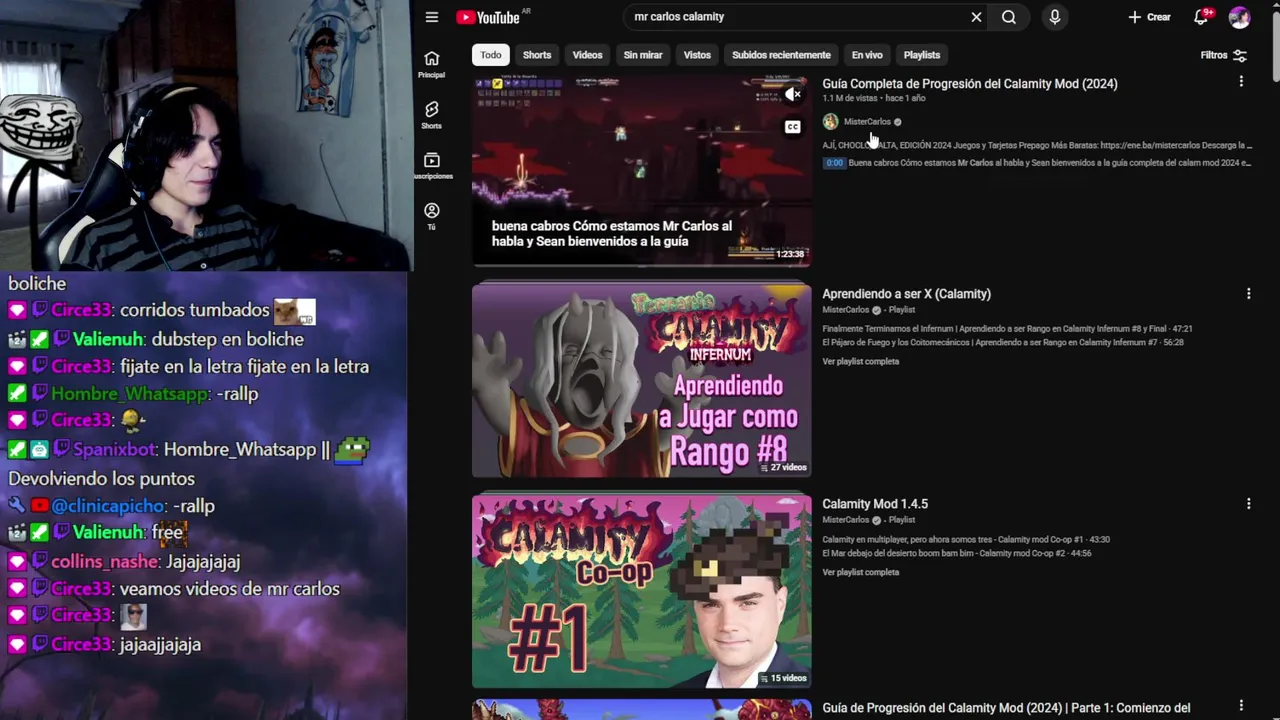This screenshot has height=720, width=1280.
Task: Click the MisterCarlos name under Aprendiendo a ser X
Action: 846,310
